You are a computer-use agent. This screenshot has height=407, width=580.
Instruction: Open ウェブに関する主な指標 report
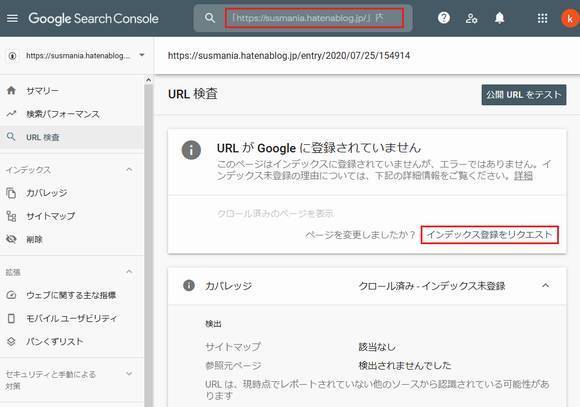pyautogui.click(x=71, y=295)
